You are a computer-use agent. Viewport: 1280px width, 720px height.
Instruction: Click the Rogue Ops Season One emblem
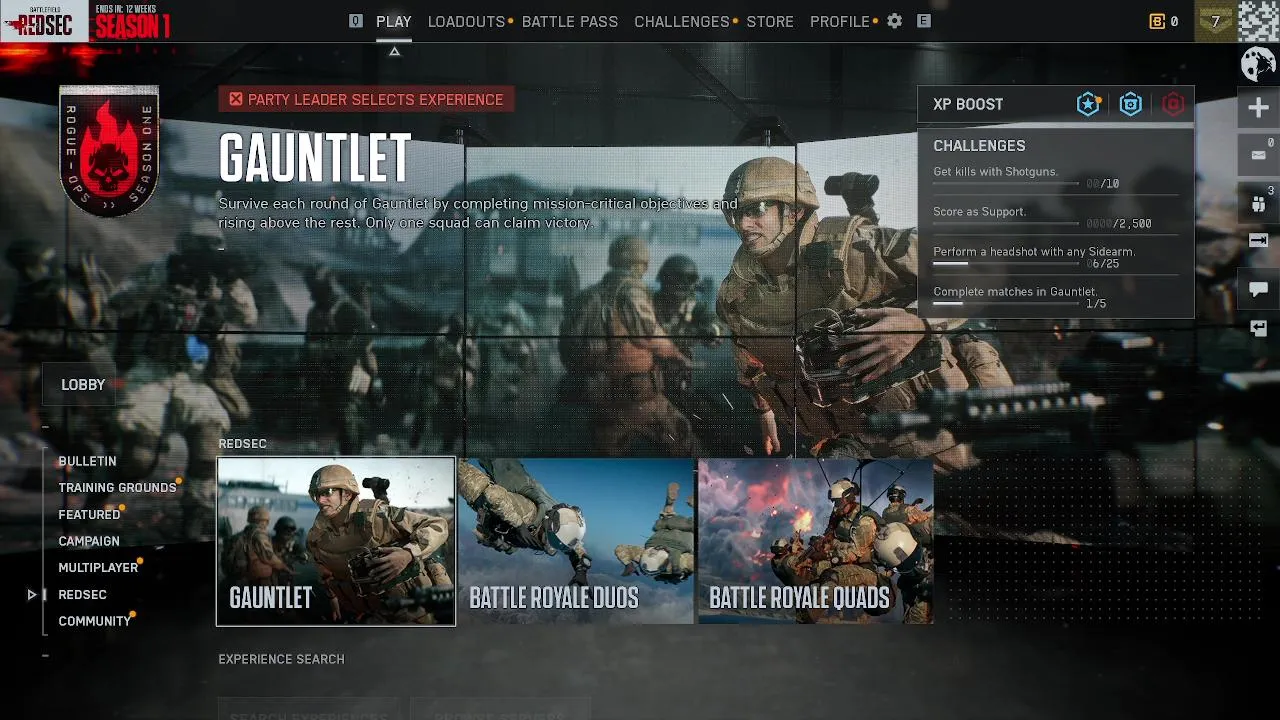109,151
